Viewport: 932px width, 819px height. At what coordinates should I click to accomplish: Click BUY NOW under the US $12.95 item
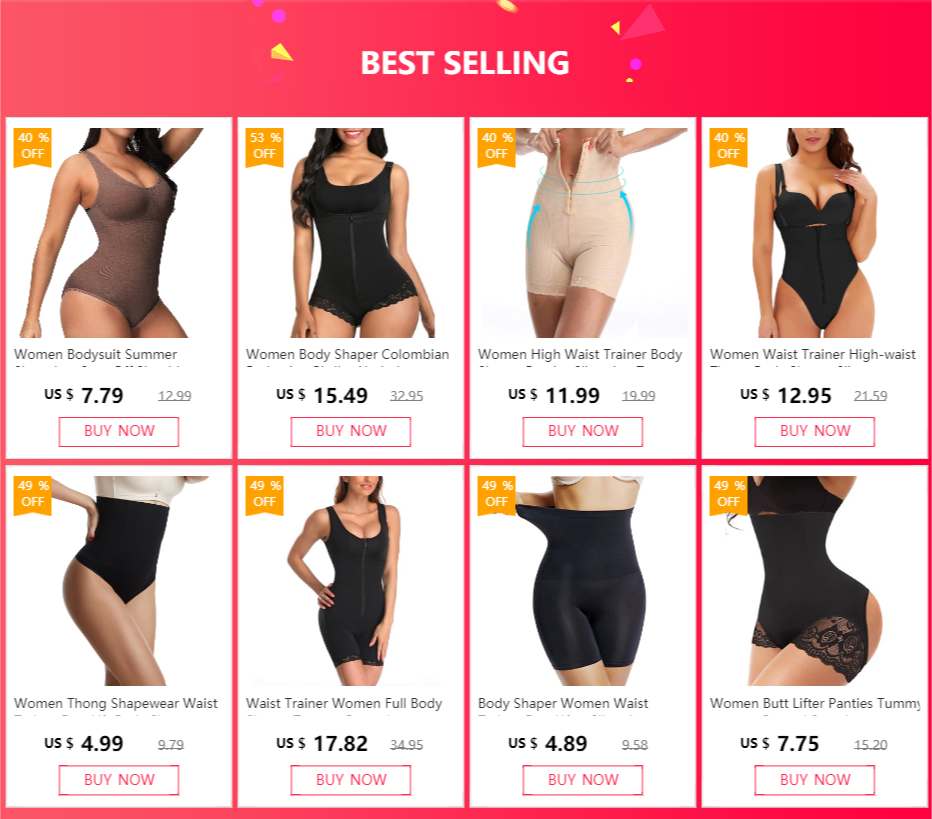coord(815,431)
